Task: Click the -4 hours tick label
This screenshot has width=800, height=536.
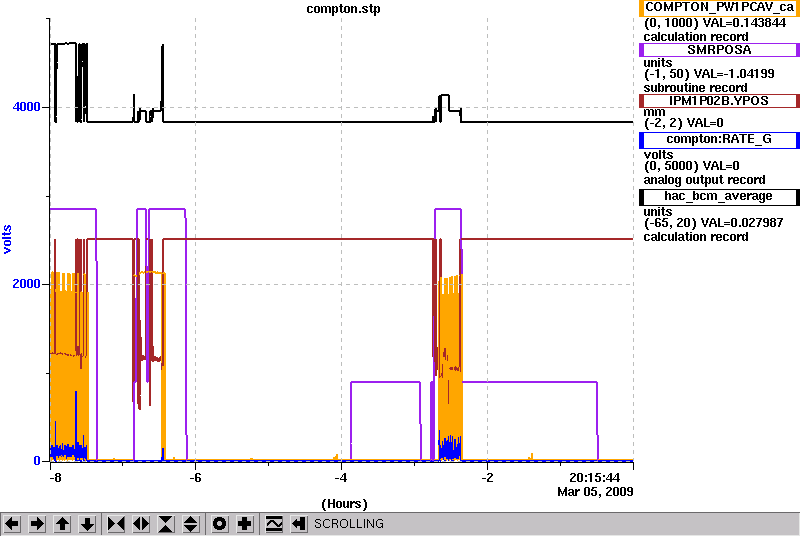Action: coord(341,478)
